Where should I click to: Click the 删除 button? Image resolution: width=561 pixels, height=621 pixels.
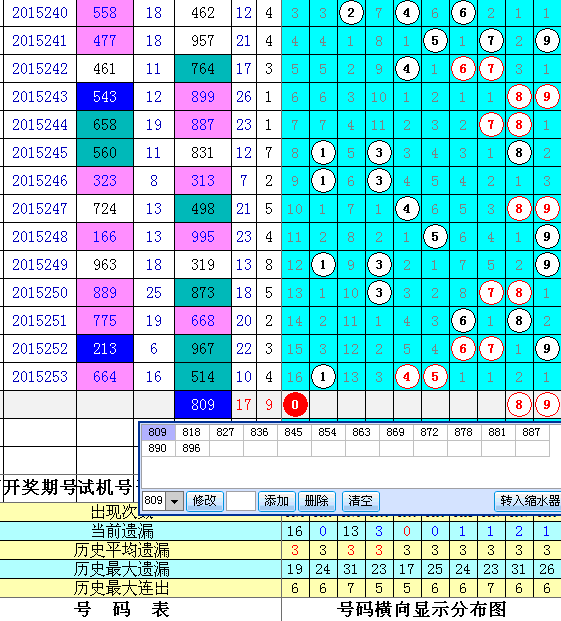[317, 501]
